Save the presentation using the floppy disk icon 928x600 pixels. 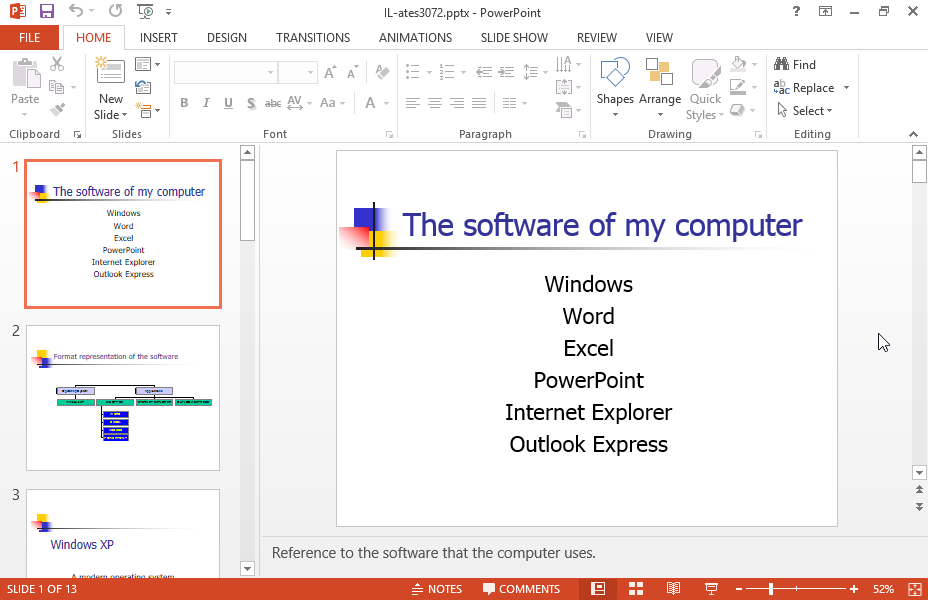(46, 11)
